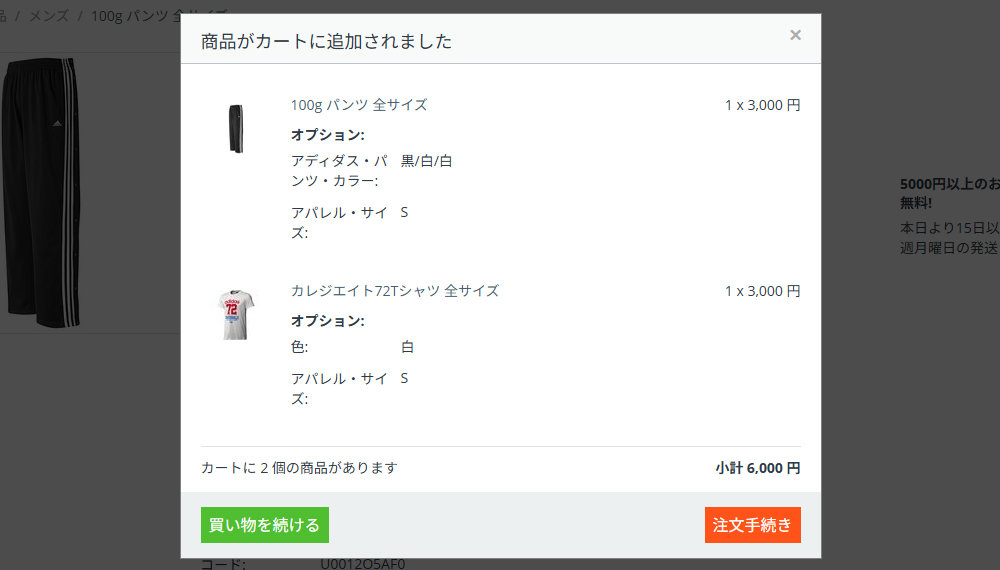
Task: Proceed with the orange 注文手続き button
Action: coord(752,525)
